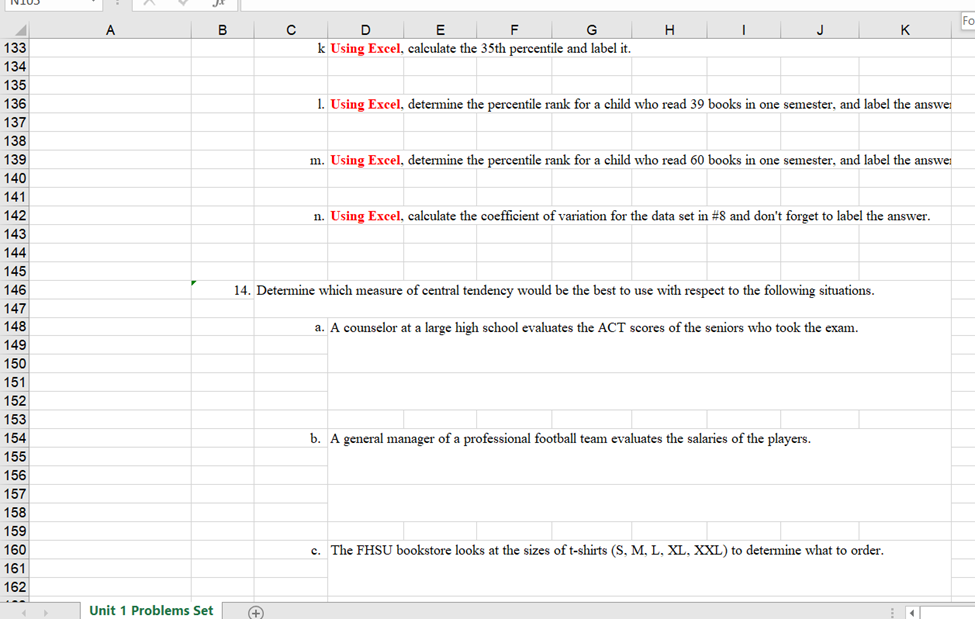Select row 160 header
975x619 pixels.
(x=15, y=550)
